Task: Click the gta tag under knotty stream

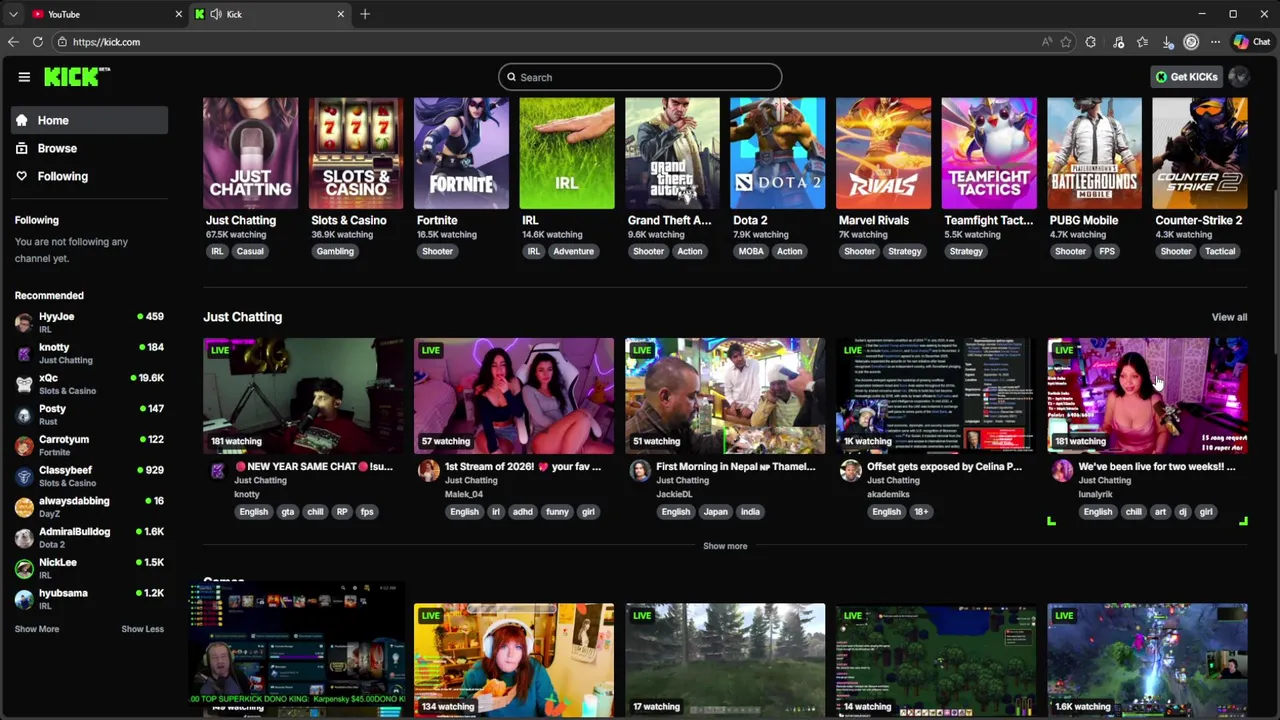Action: tap(288, 511)
